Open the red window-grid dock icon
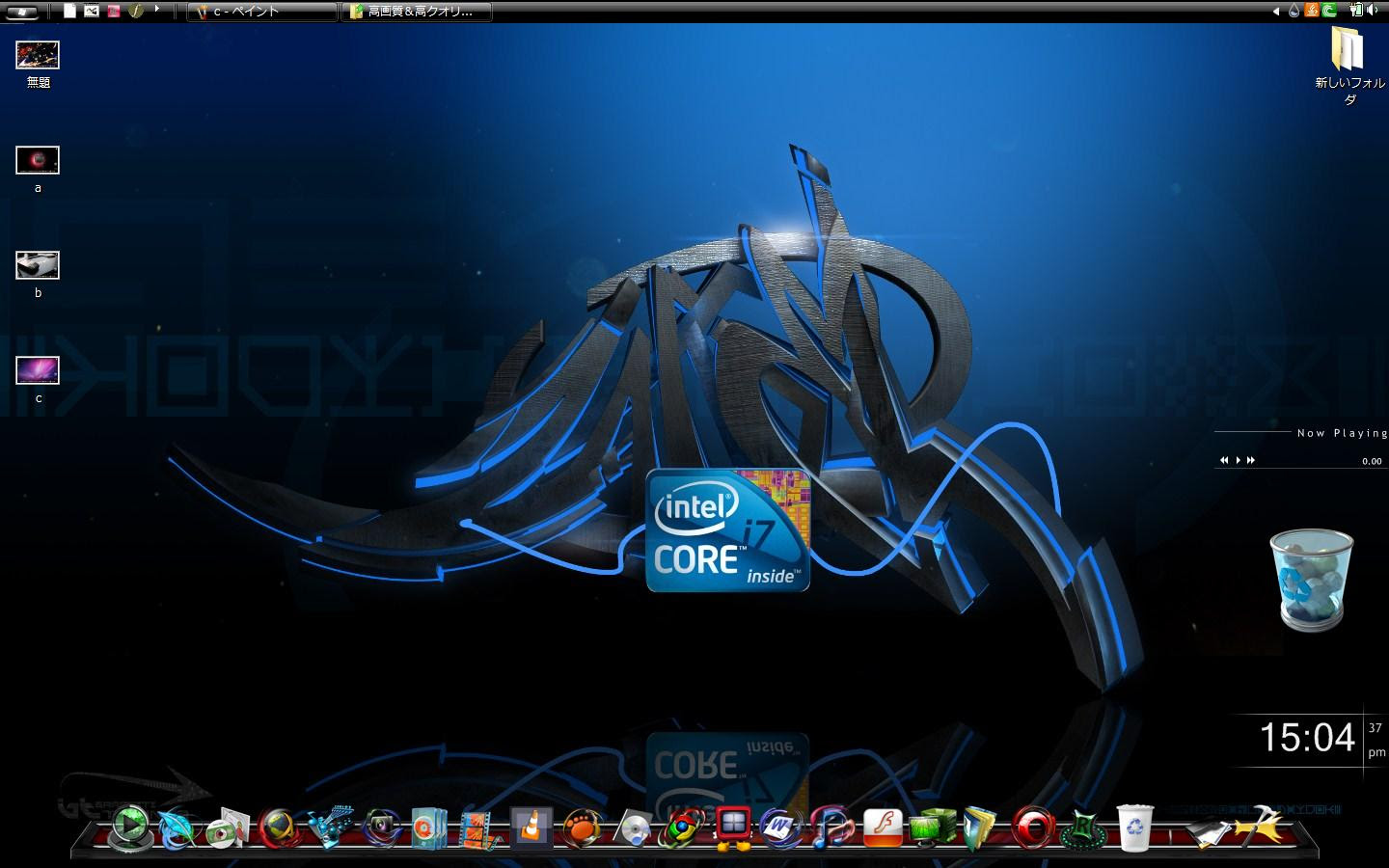 pyautogui.click(x=733, y=827)
